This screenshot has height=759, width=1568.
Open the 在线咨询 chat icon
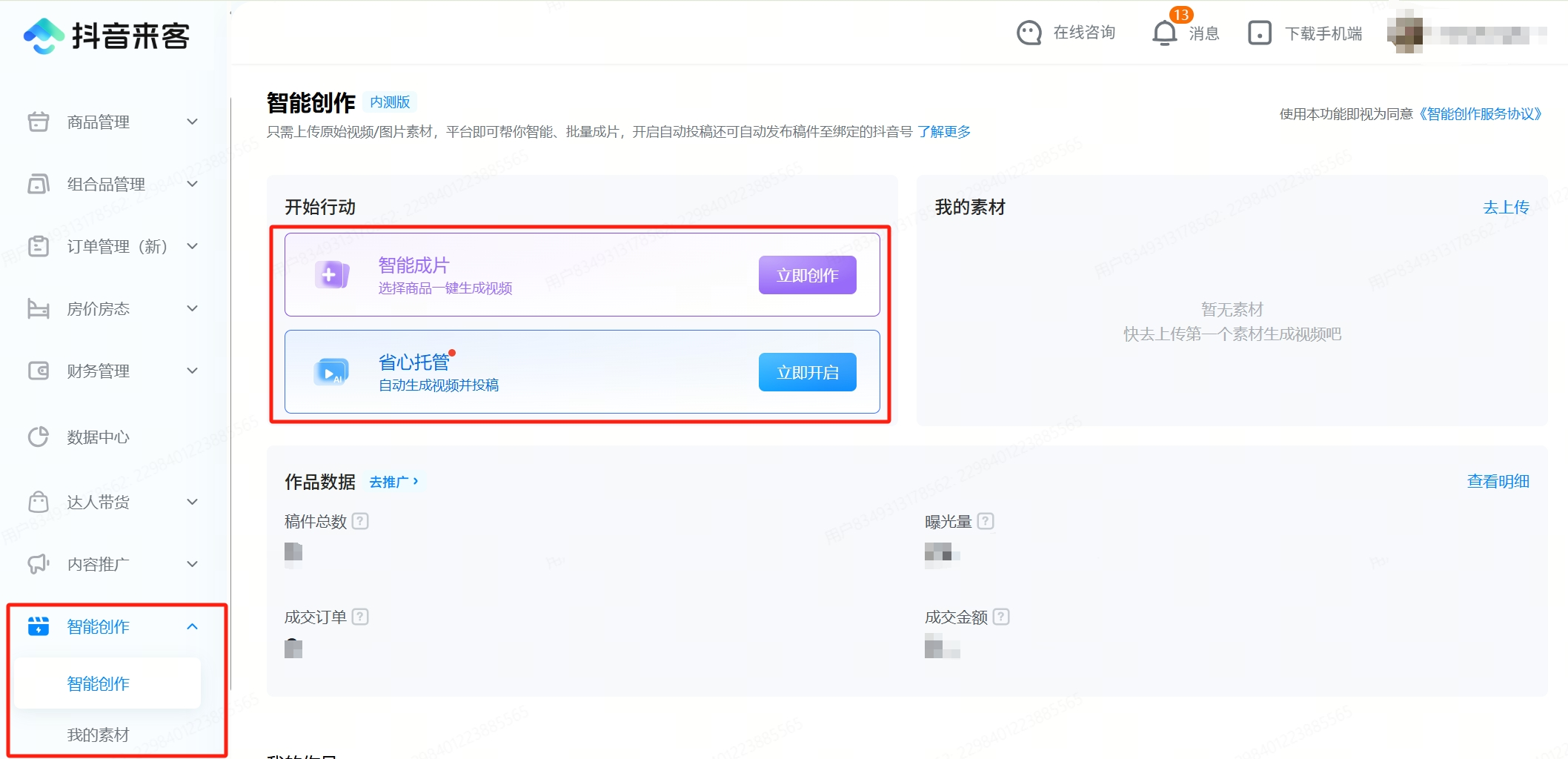click(1029, 33)
